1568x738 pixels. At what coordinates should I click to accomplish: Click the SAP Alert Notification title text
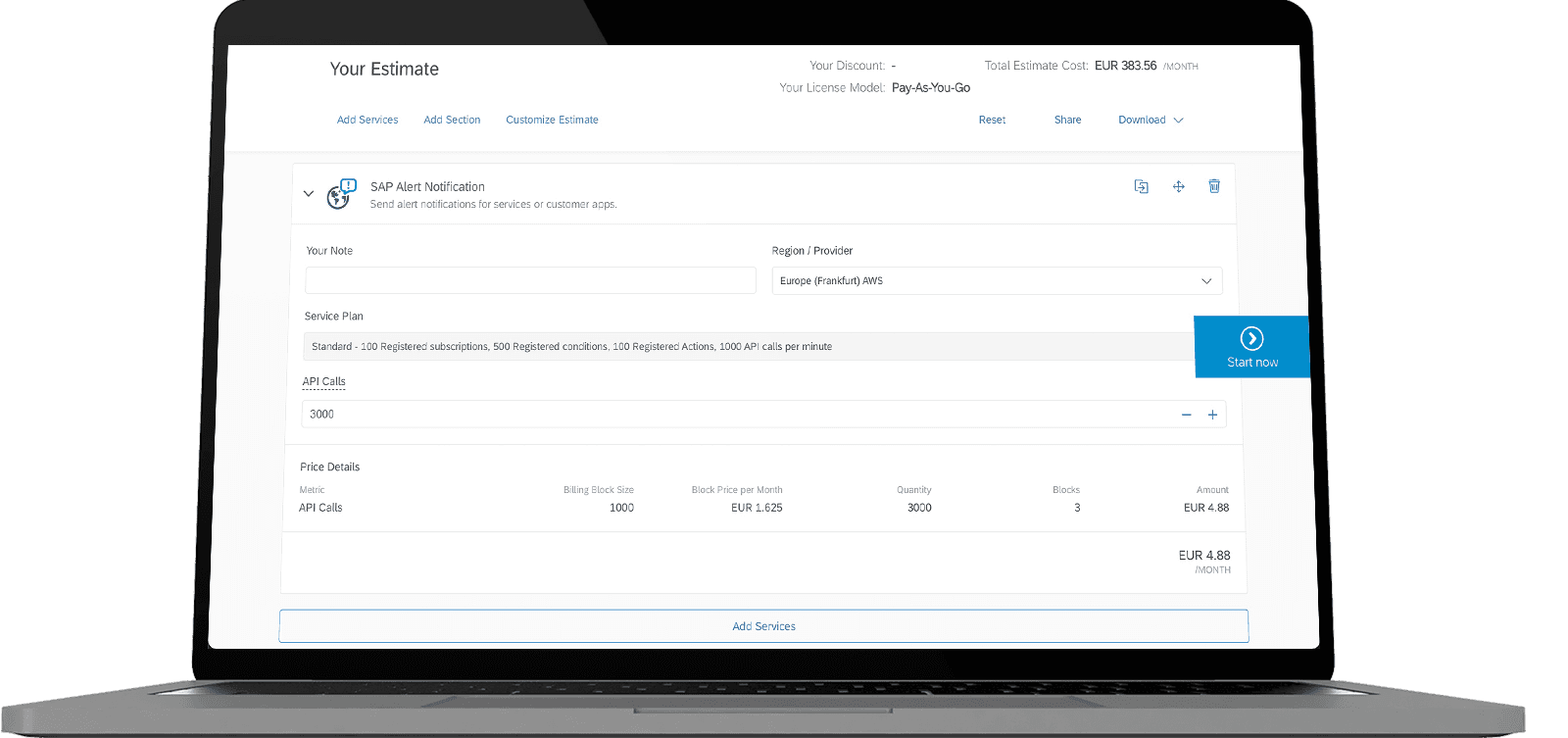(x=427, y=186)
